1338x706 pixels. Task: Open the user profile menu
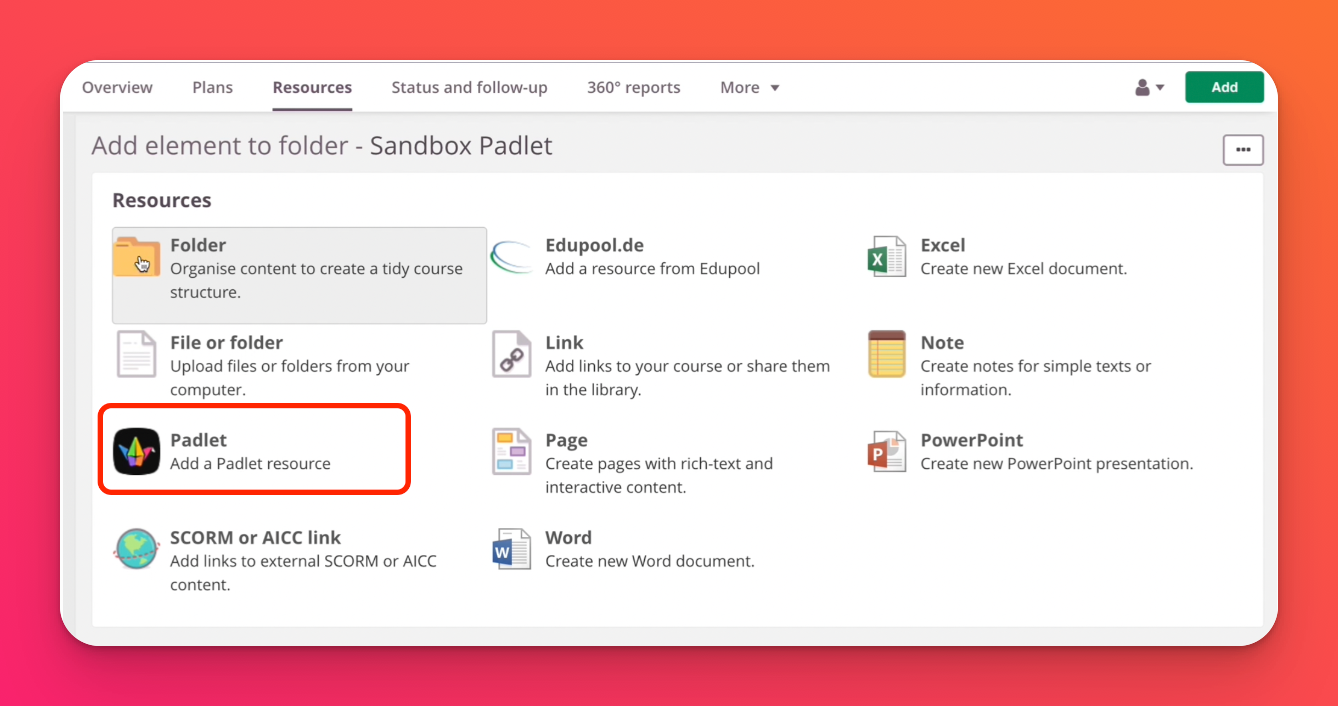[1149, 87]
